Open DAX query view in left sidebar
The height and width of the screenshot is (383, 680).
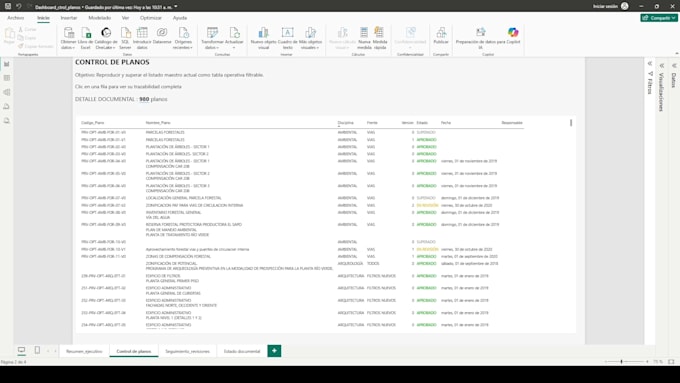[x=7, y=106]
